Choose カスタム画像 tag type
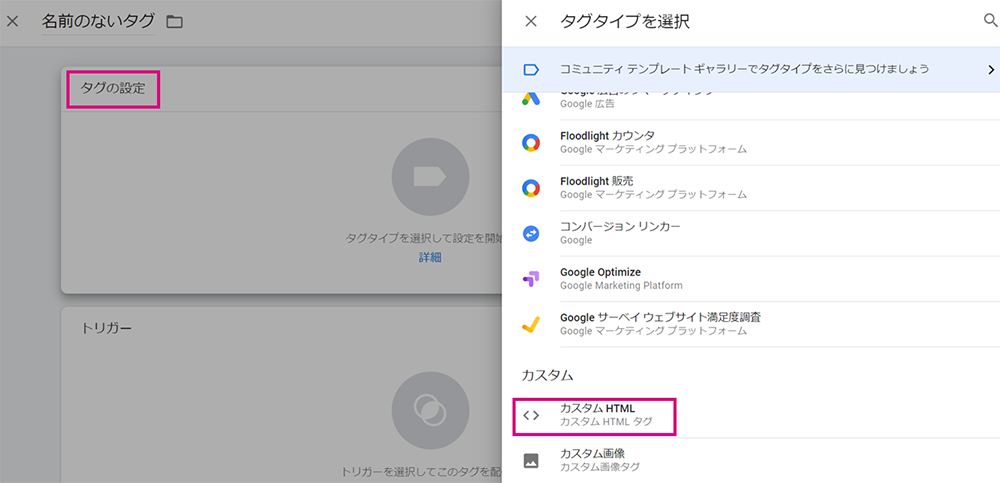Image resolution: width=1000 pixels, height=483 pixels. tap(751, 460)
